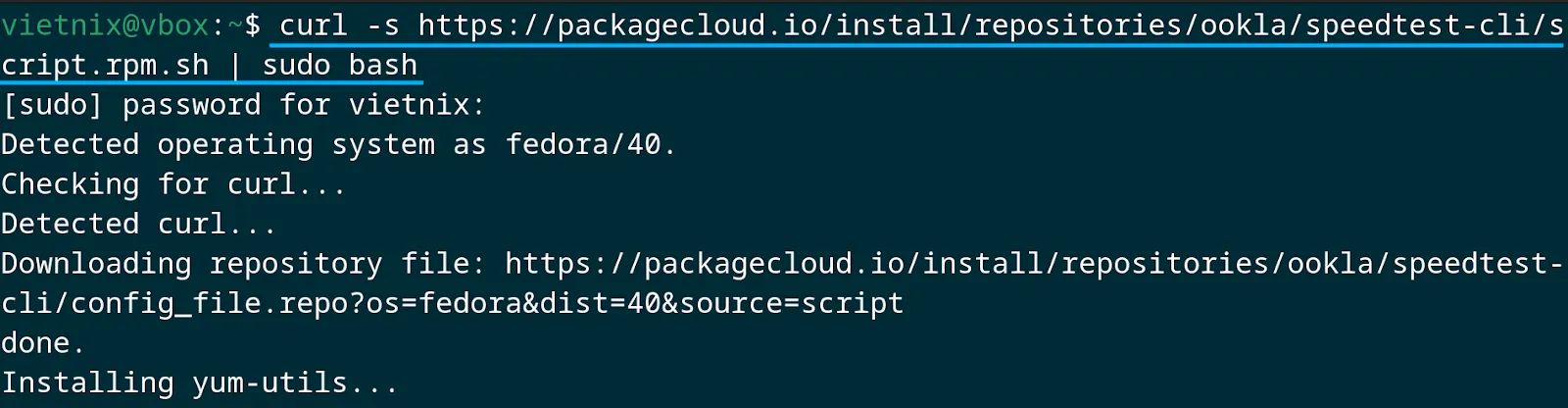Screen dimensions: 1568x408
Task: Click the Detected curl line
Action: point(138,224)
